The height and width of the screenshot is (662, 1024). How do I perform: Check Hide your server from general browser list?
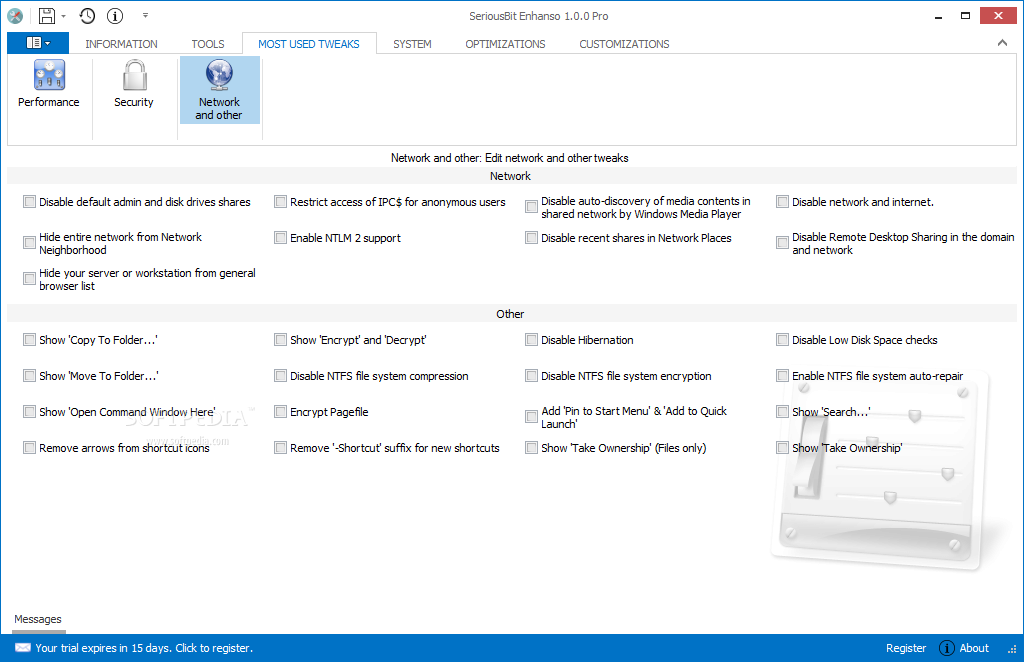click(29, 279)
